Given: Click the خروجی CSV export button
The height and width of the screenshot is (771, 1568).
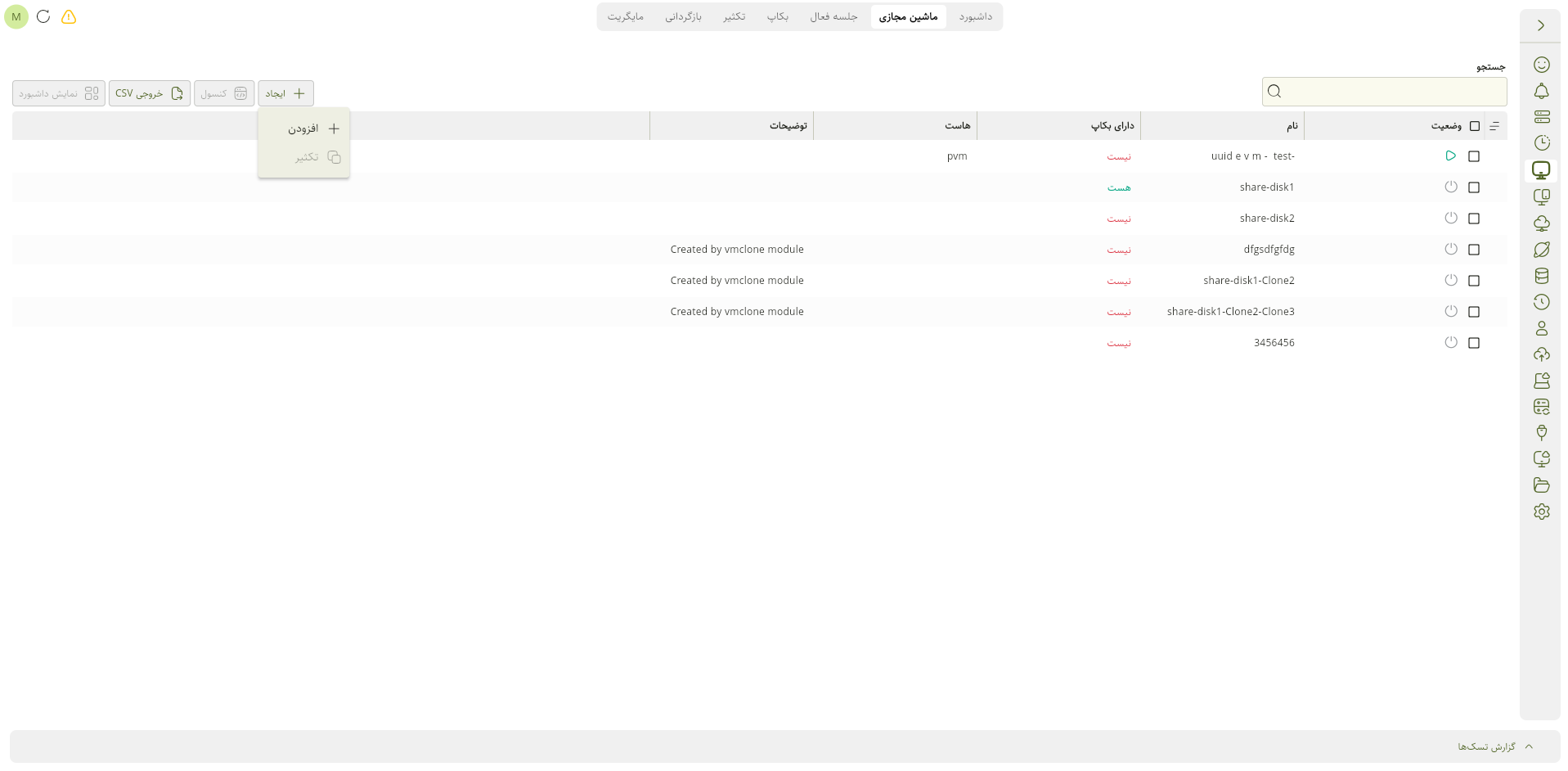Looking at the screenshot, I should [150, 93].
